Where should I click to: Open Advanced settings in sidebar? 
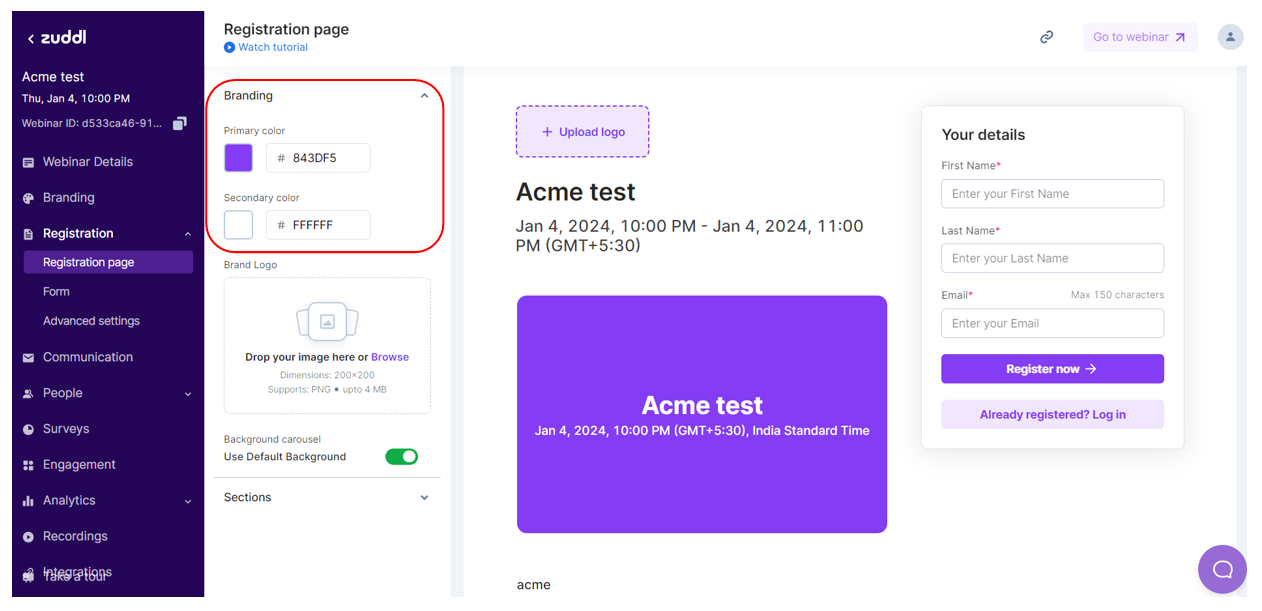(91, 321)
